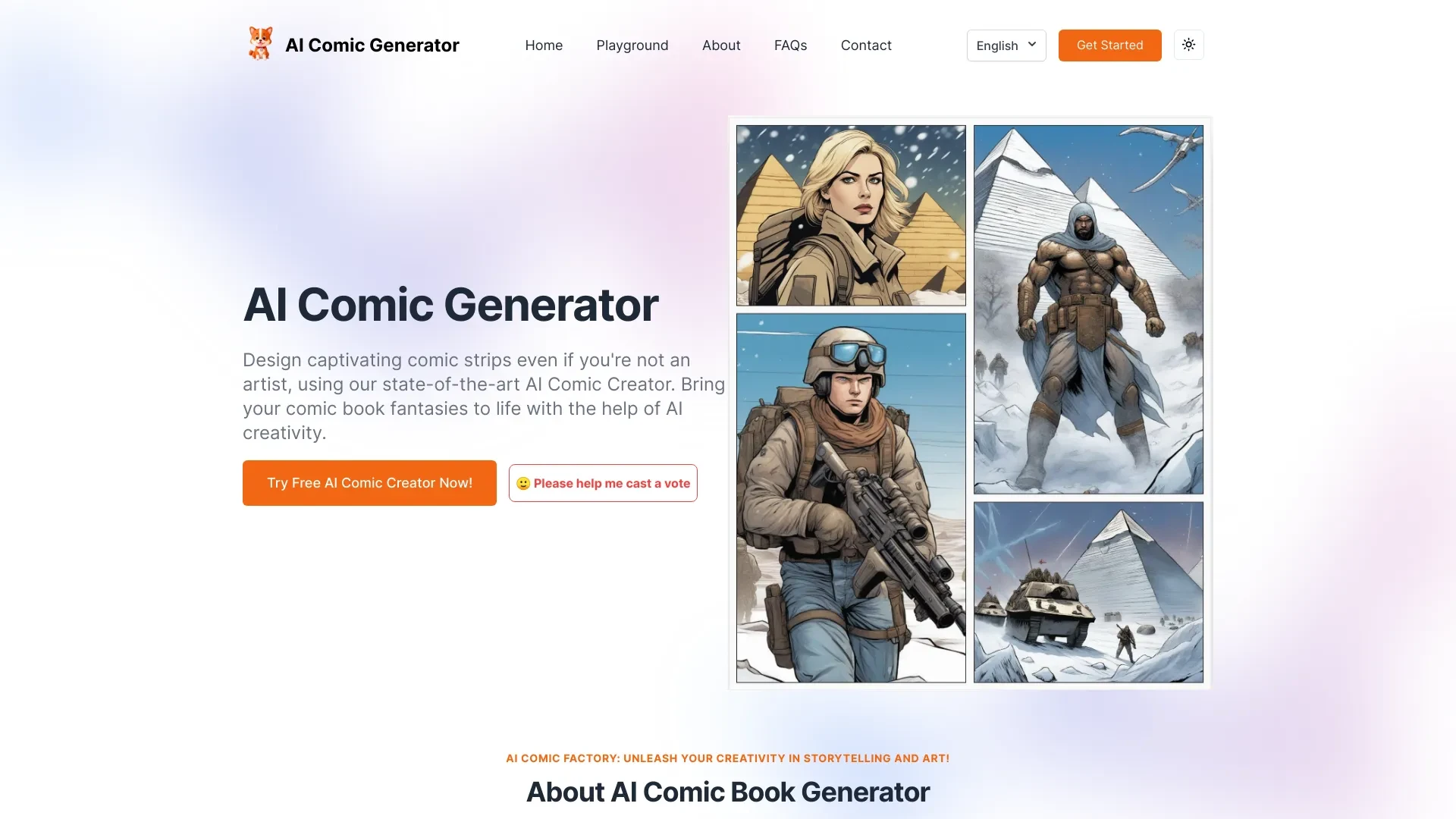Select the Home navigation tab
The height and width of the screenshot is (819, 1456).
(543, 44)
